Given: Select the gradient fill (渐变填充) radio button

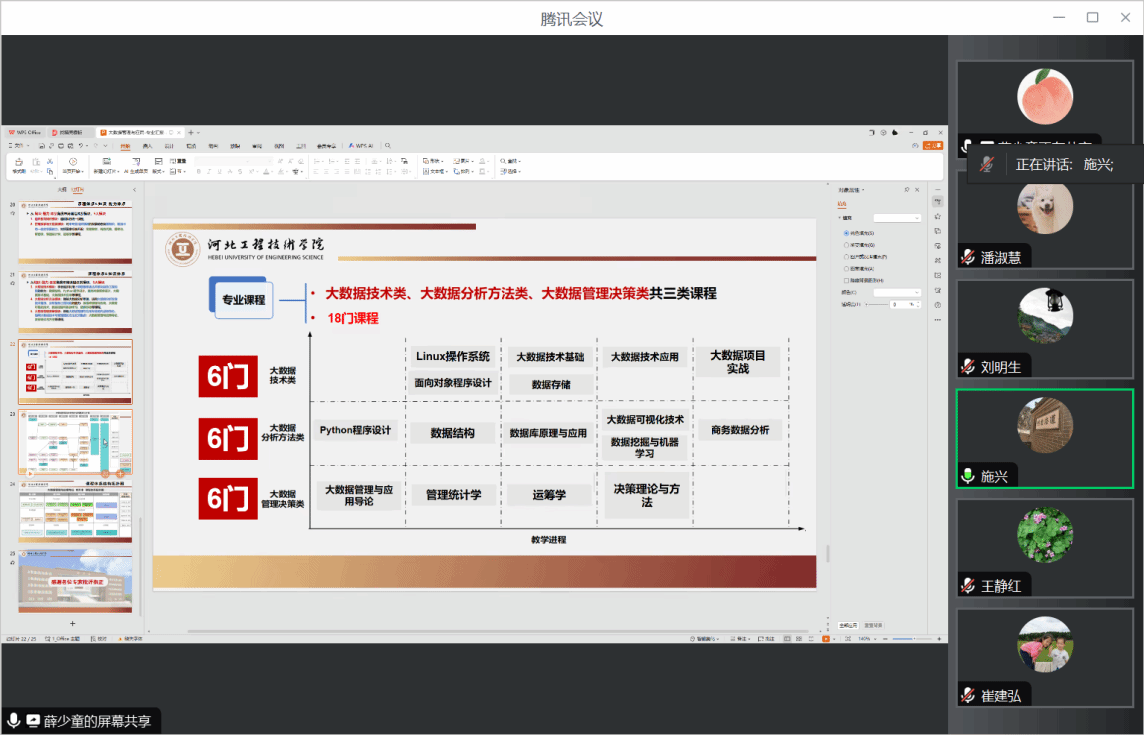Looking at the screenshot, I should [846, 245].
